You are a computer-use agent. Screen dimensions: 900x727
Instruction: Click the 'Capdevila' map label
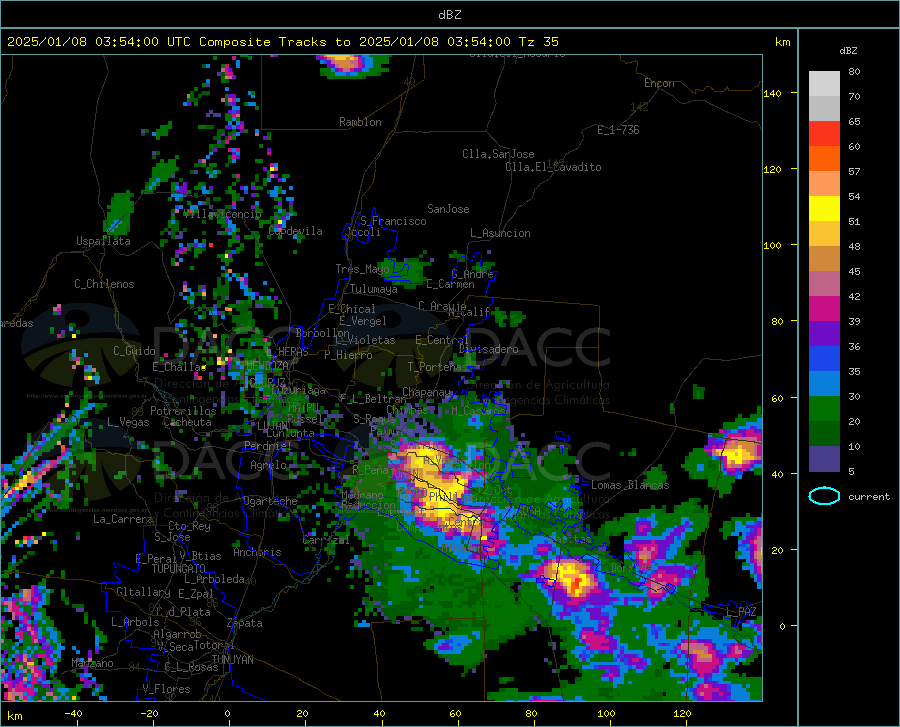pyautogui.click(x=295, y=231)
